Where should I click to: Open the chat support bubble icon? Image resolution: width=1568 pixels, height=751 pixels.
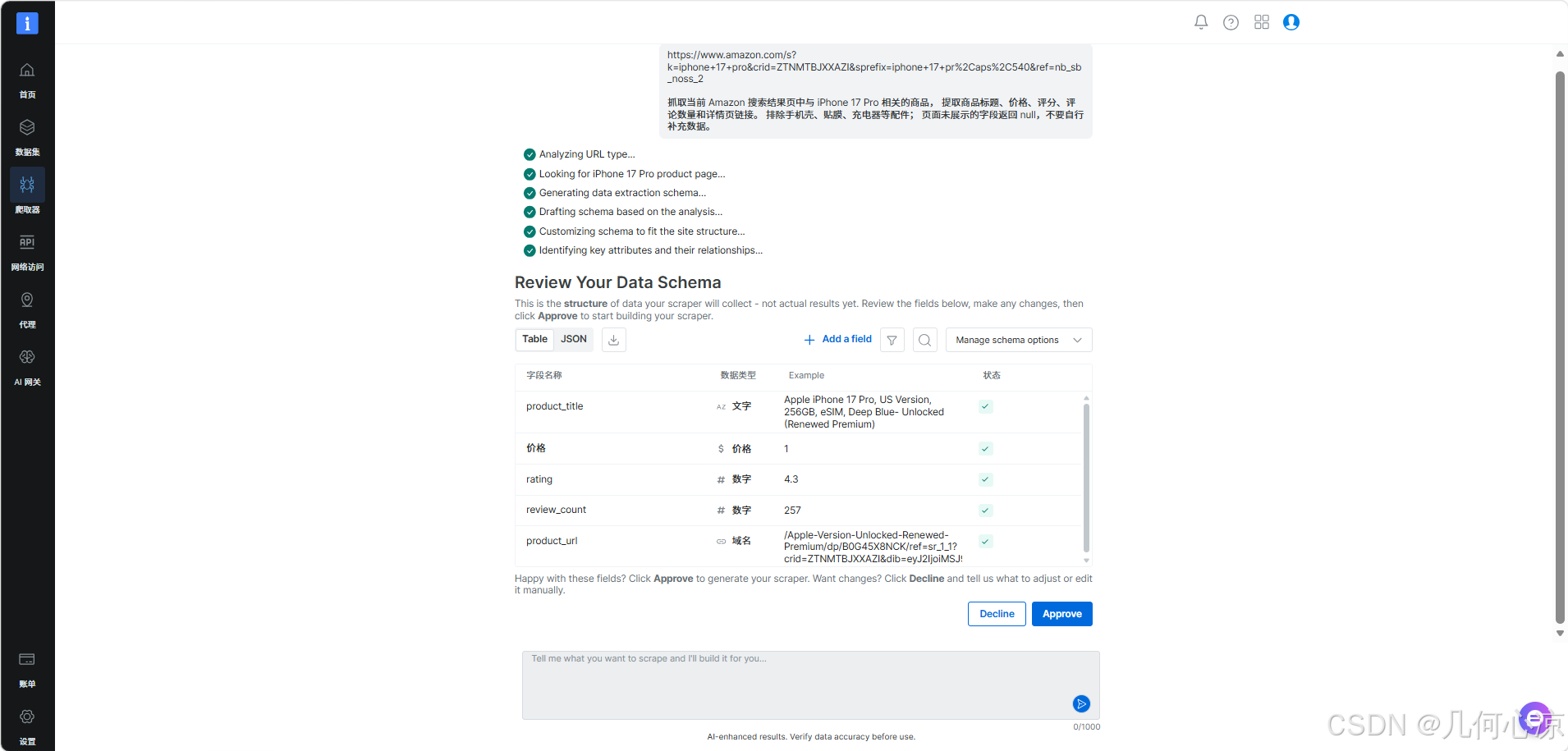coord(1534,718)
